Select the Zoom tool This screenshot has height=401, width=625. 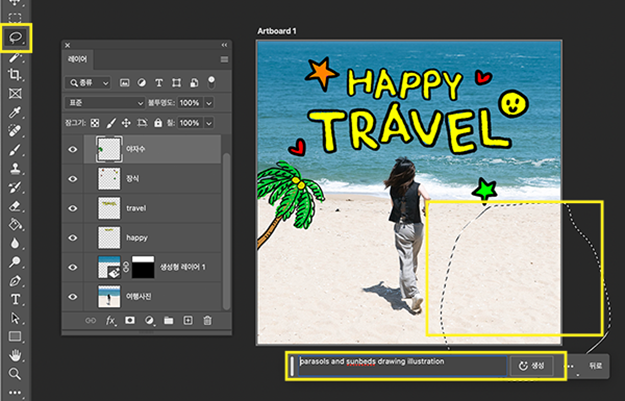16,374
